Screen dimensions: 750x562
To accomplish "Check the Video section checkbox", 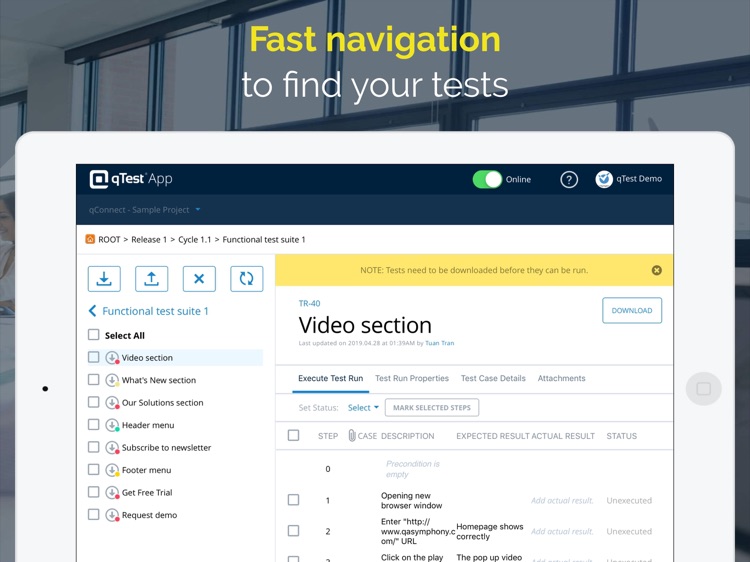I will pos(94,357).
